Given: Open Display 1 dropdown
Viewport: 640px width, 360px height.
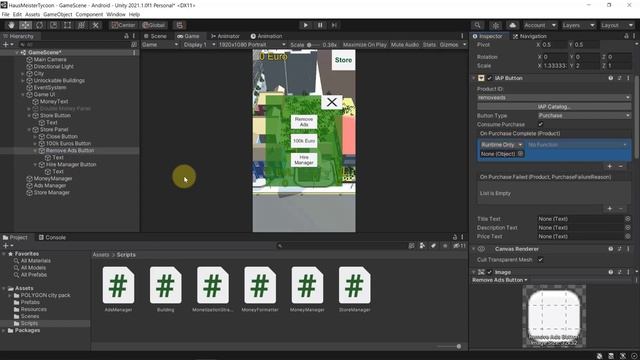Looking at the screenshot, I should pyautogui.click(x=199, y=44).
